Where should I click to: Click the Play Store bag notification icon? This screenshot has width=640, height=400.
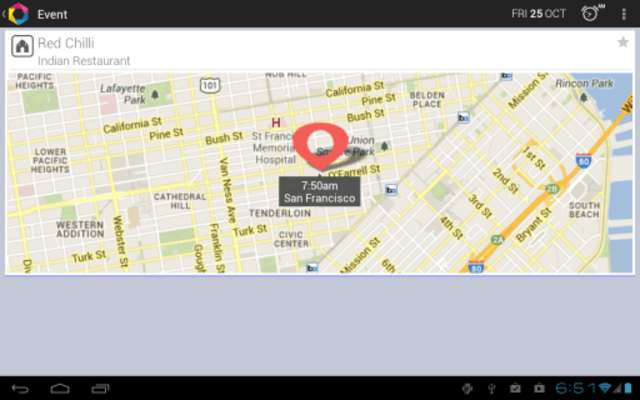click(540, 388)
